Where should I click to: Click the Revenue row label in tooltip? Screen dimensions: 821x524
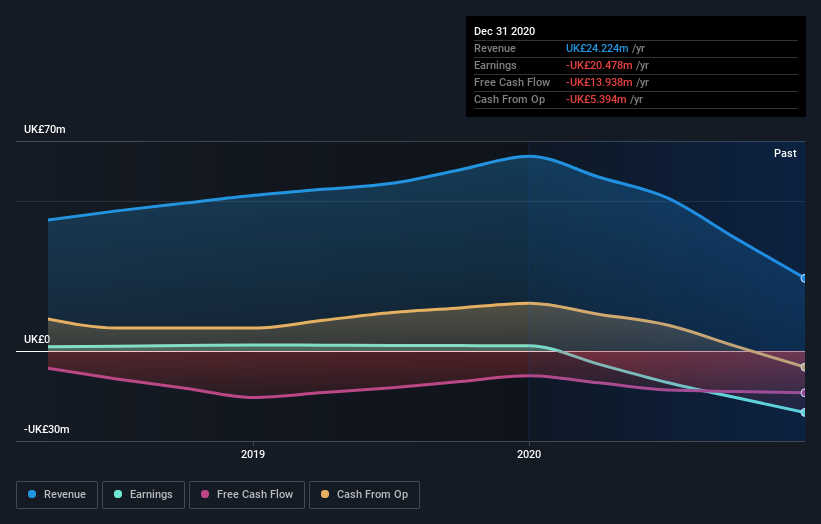pos(495,48)
